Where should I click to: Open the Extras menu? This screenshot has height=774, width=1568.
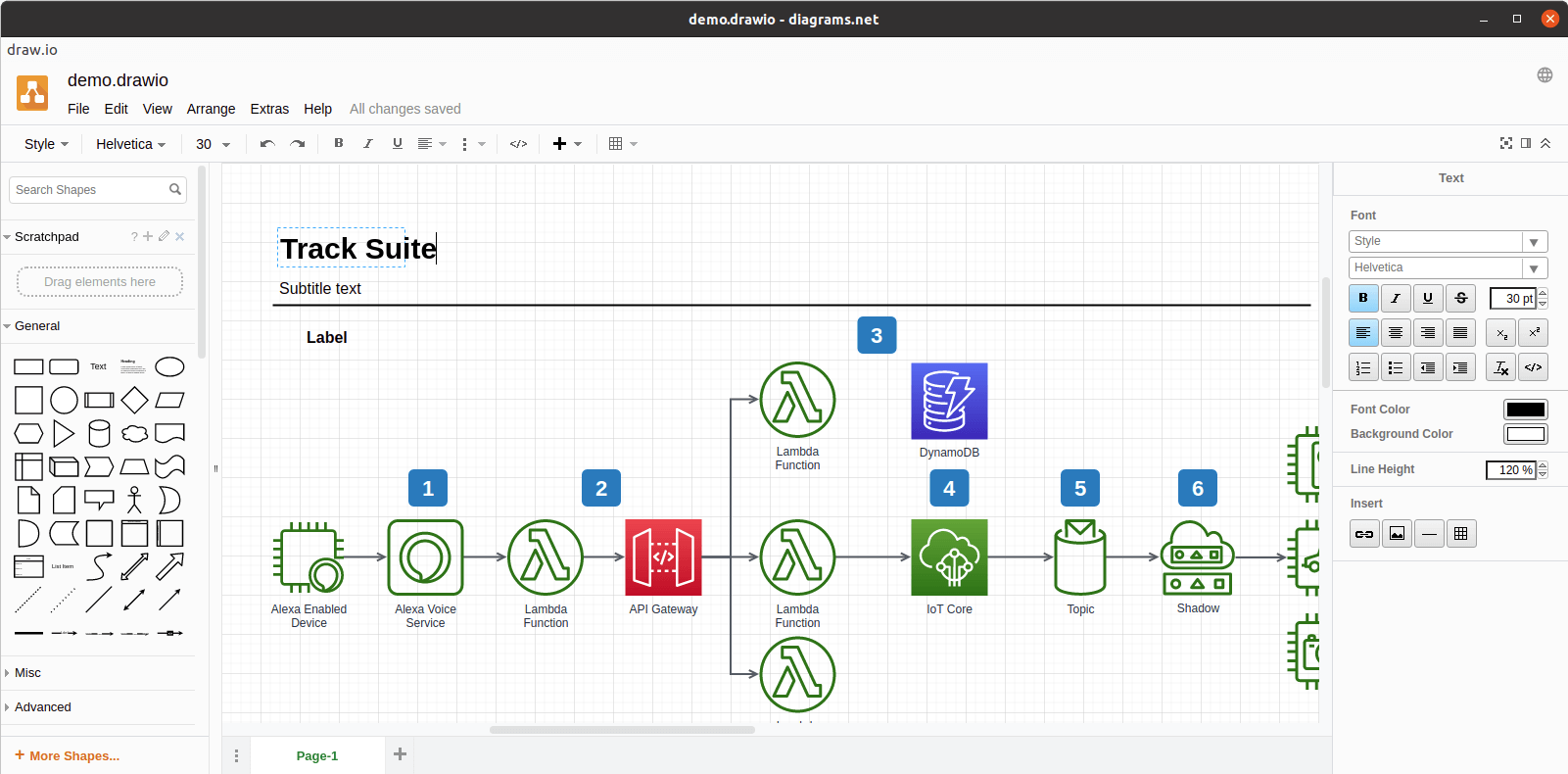pyautogui.click(x=269, y=109)
